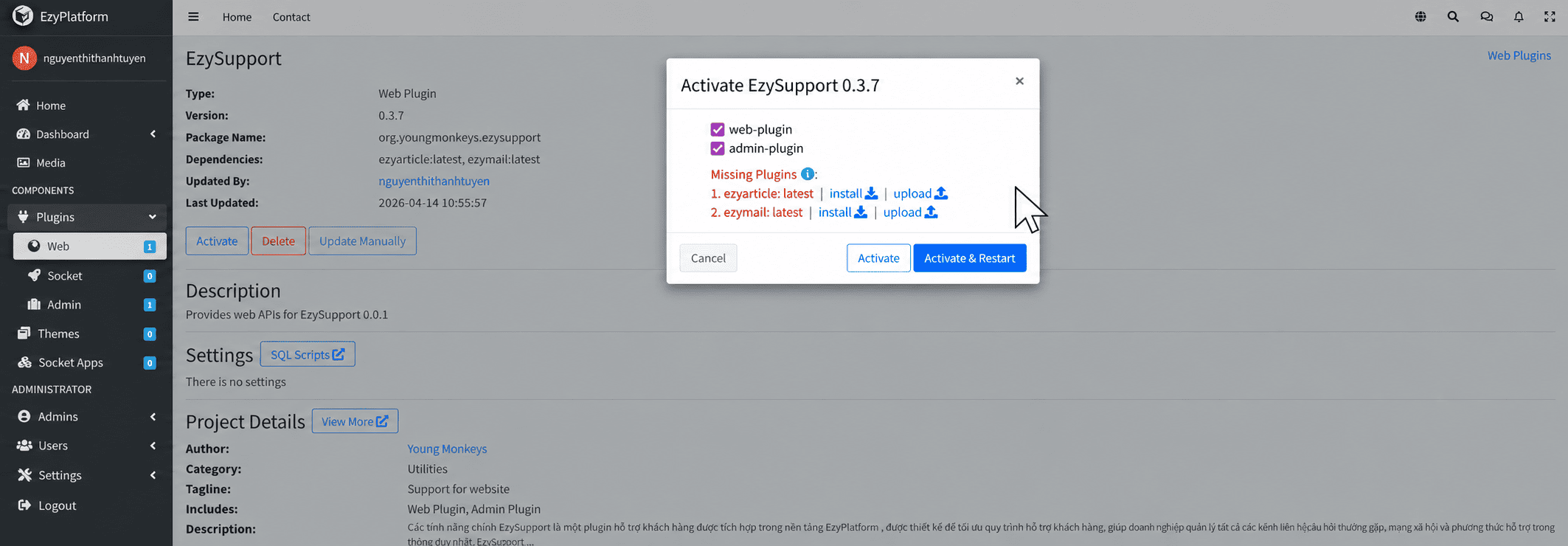Viewport: 1568px width, 546px height.
Task: Open the Home top navigation item
Action: click(x=237, y=17)
